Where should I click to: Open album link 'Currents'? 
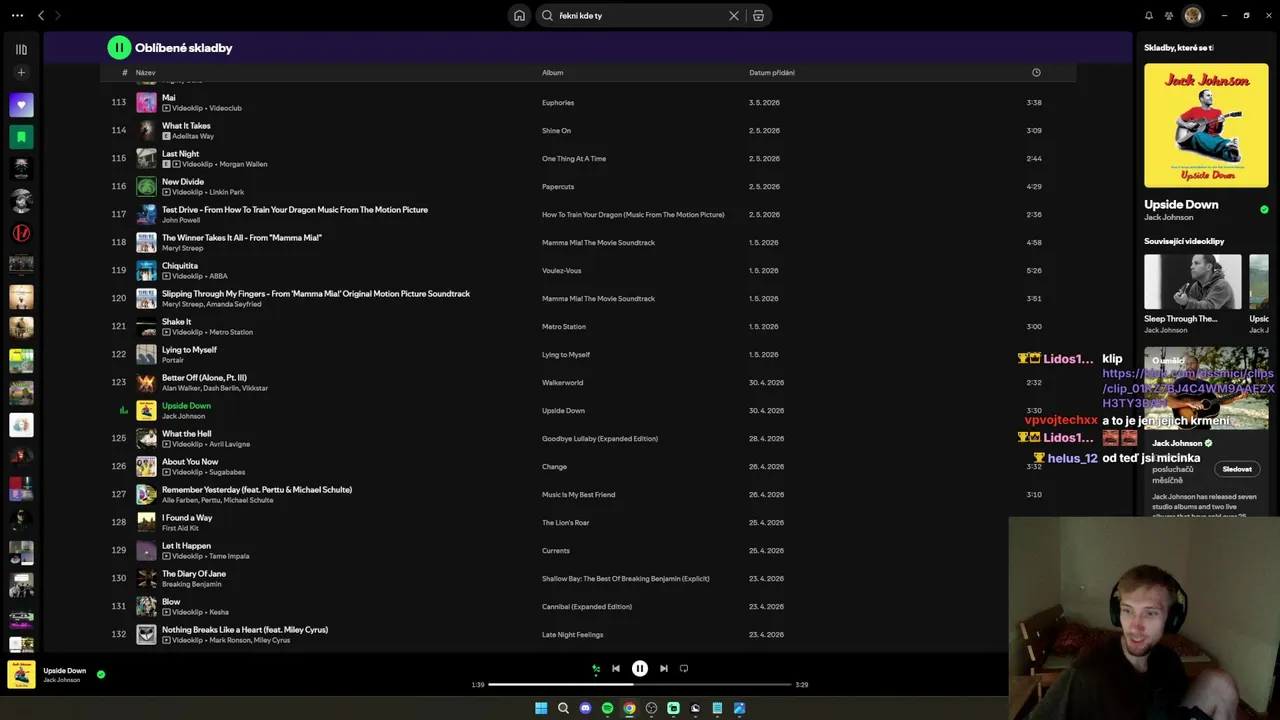tap(556, 550)
